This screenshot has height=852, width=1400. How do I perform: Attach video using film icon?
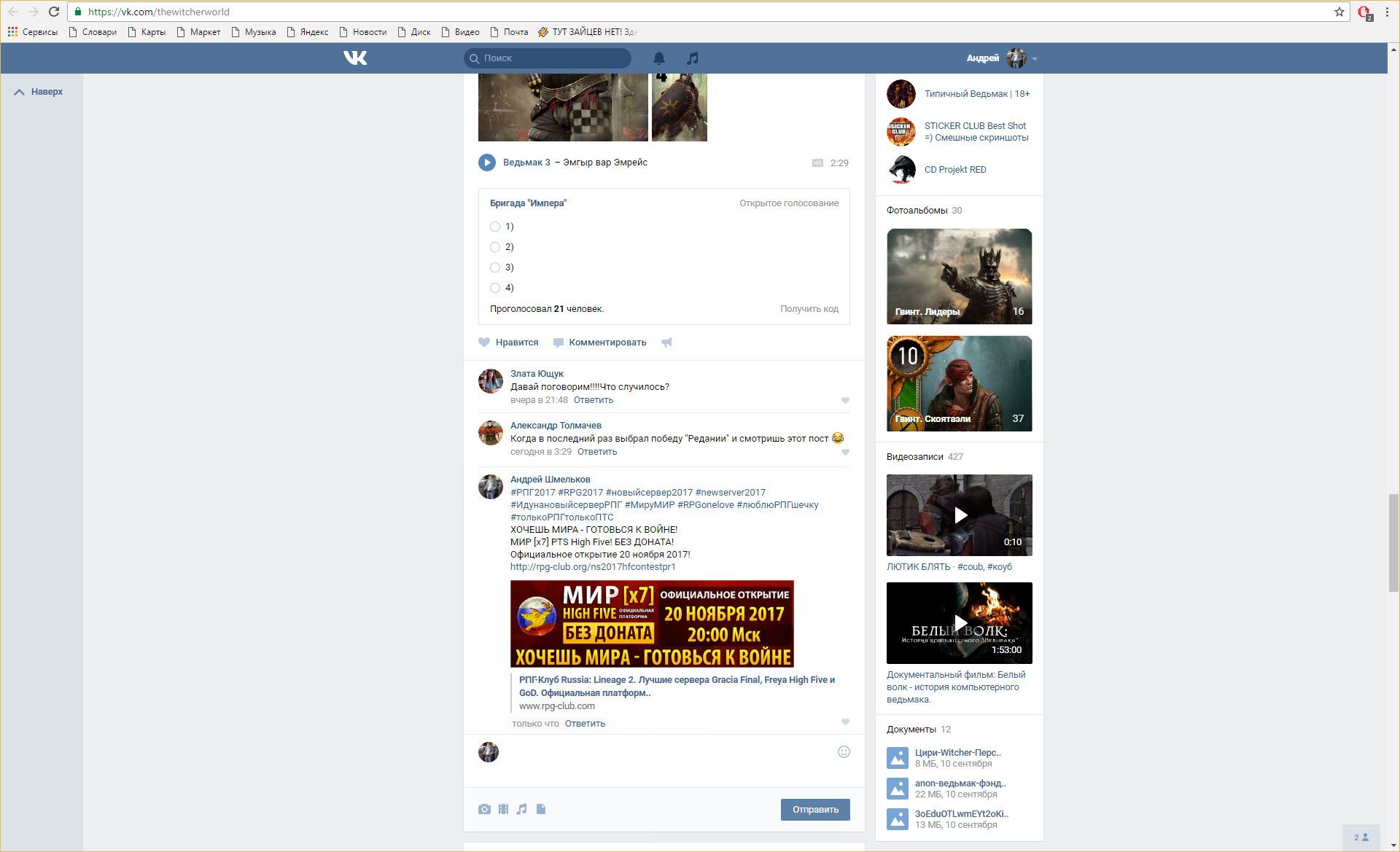(x=503, y=809)
